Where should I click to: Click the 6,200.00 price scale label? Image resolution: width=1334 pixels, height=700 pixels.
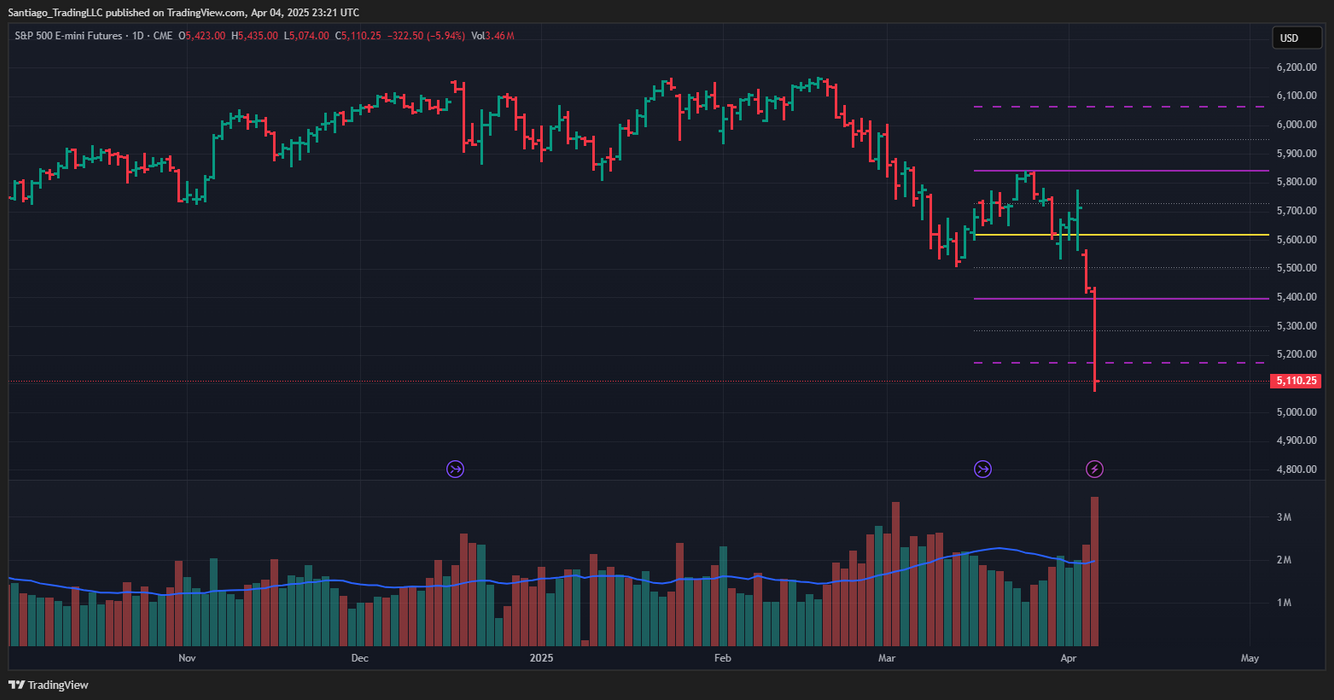click(1295, 67)
